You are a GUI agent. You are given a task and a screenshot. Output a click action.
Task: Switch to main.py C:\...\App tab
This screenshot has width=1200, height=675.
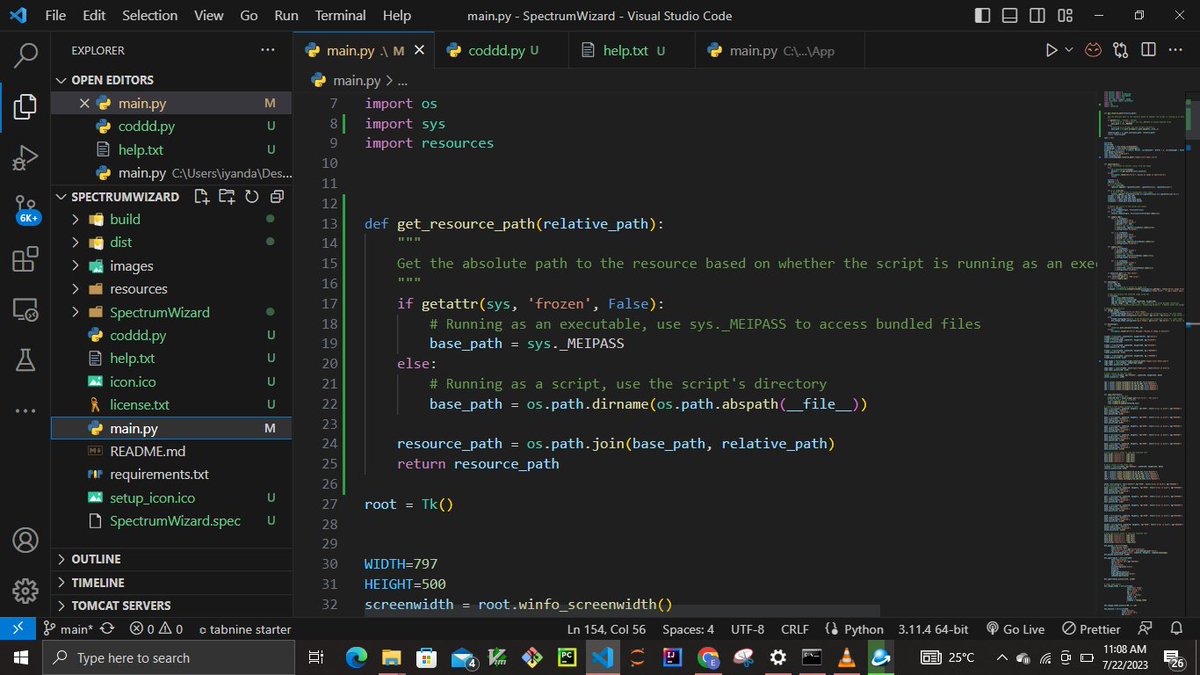(x=781, y=50)
